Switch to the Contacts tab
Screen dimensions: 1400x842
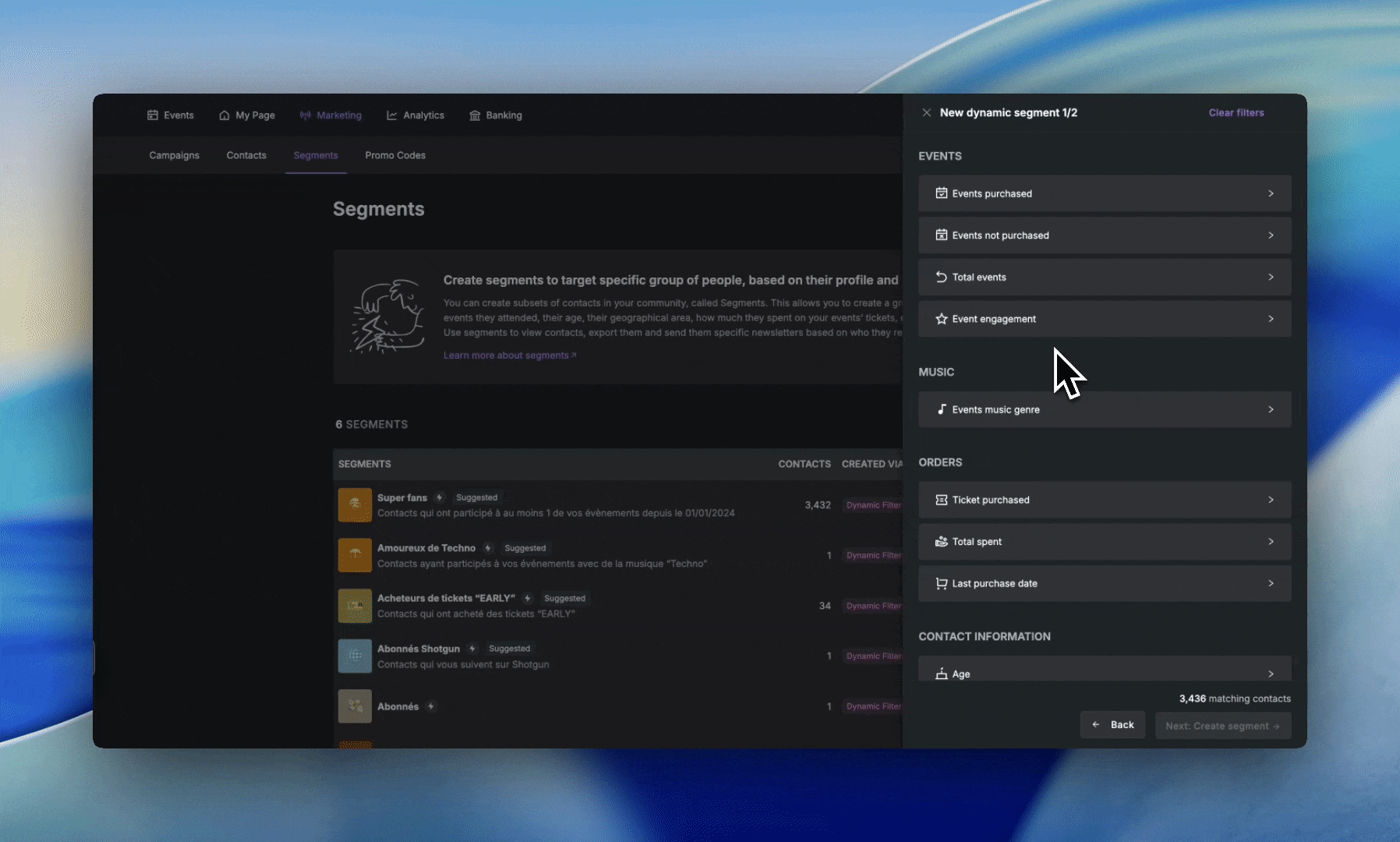pyautogui.click(x=246, y=155)
